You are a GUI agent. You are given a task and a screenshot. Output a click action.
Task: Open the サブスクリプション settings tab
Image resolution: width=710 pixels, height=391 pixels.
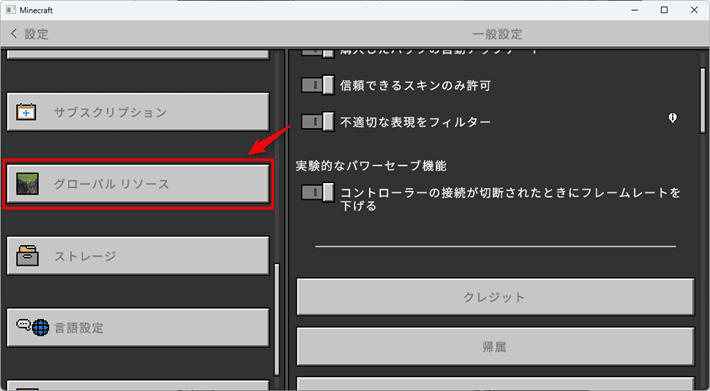click(x=138, y=112)
